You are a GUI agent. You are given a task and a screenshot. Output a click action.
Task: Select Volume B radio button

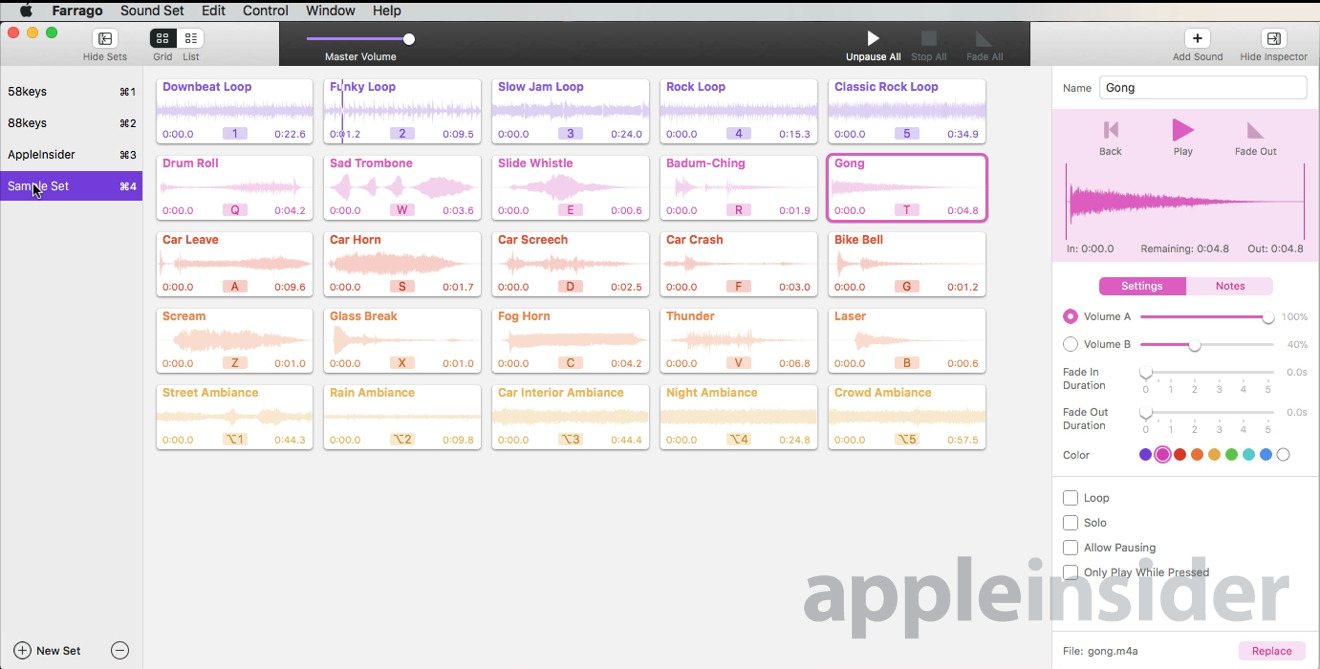(1070, 344)
